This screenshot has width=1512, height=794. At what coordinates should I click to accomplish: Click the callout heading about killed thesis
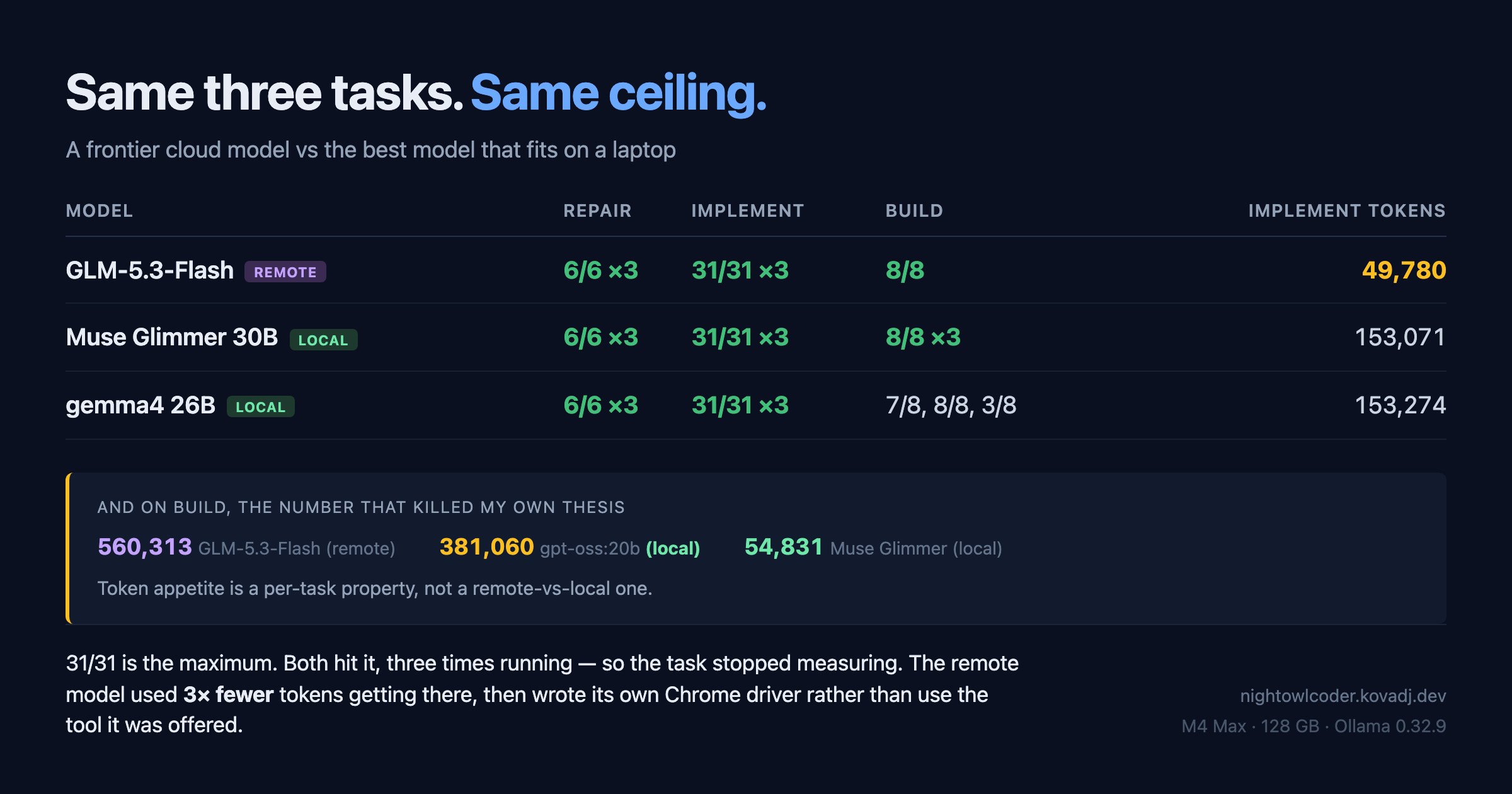pyautogui.click(x=361, y=507)
